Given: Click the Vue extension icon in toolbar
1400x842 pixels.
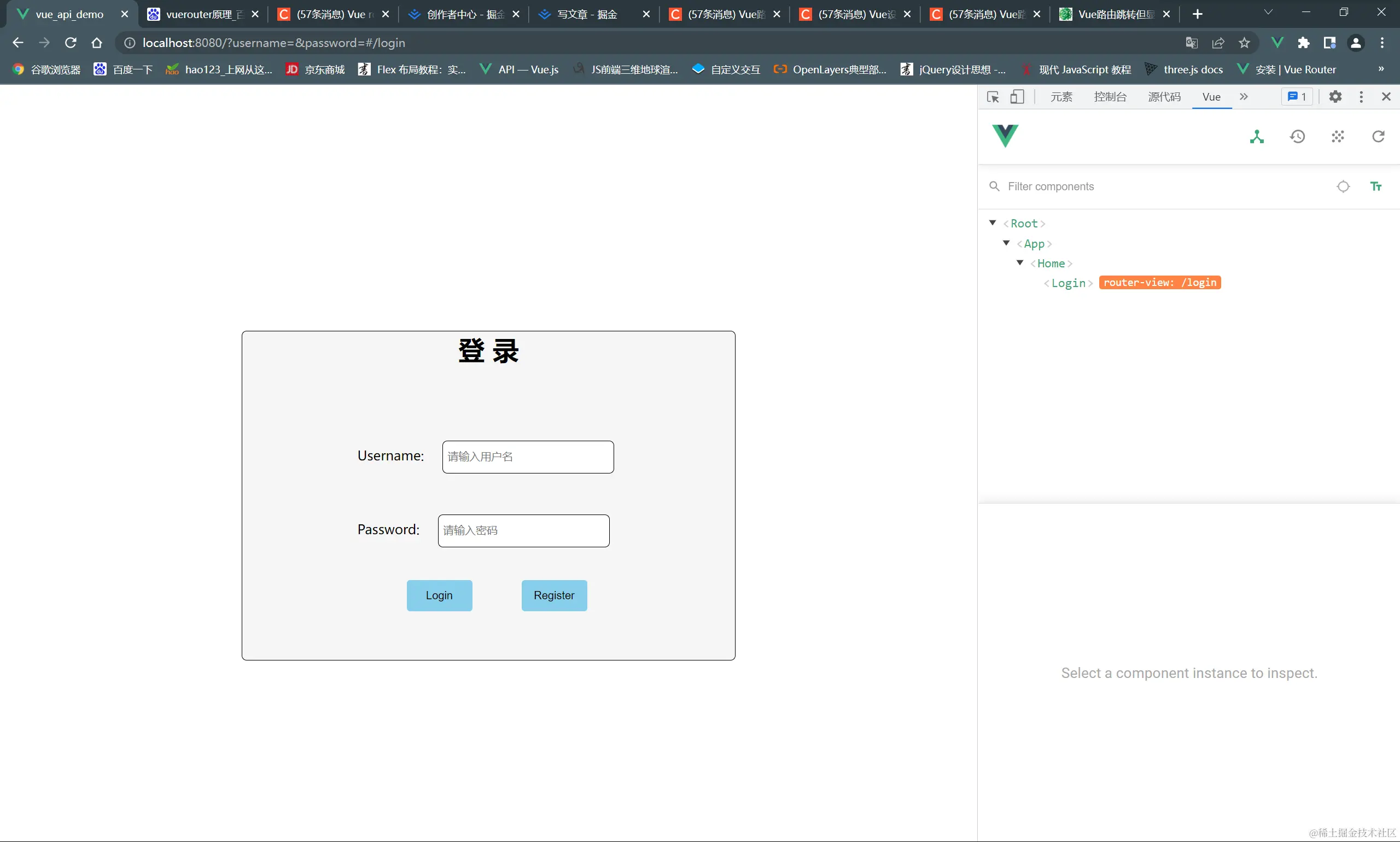Looking at the screenshot, I should point(1277,43).
